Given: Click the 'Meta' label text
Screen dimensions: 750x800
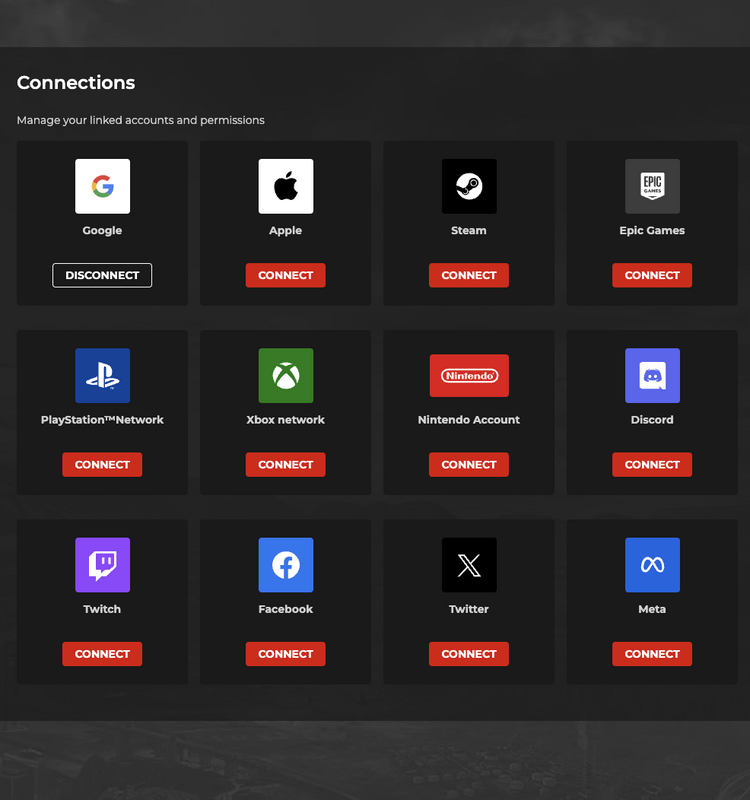Looking at the screenshot, I should [652, 609].
